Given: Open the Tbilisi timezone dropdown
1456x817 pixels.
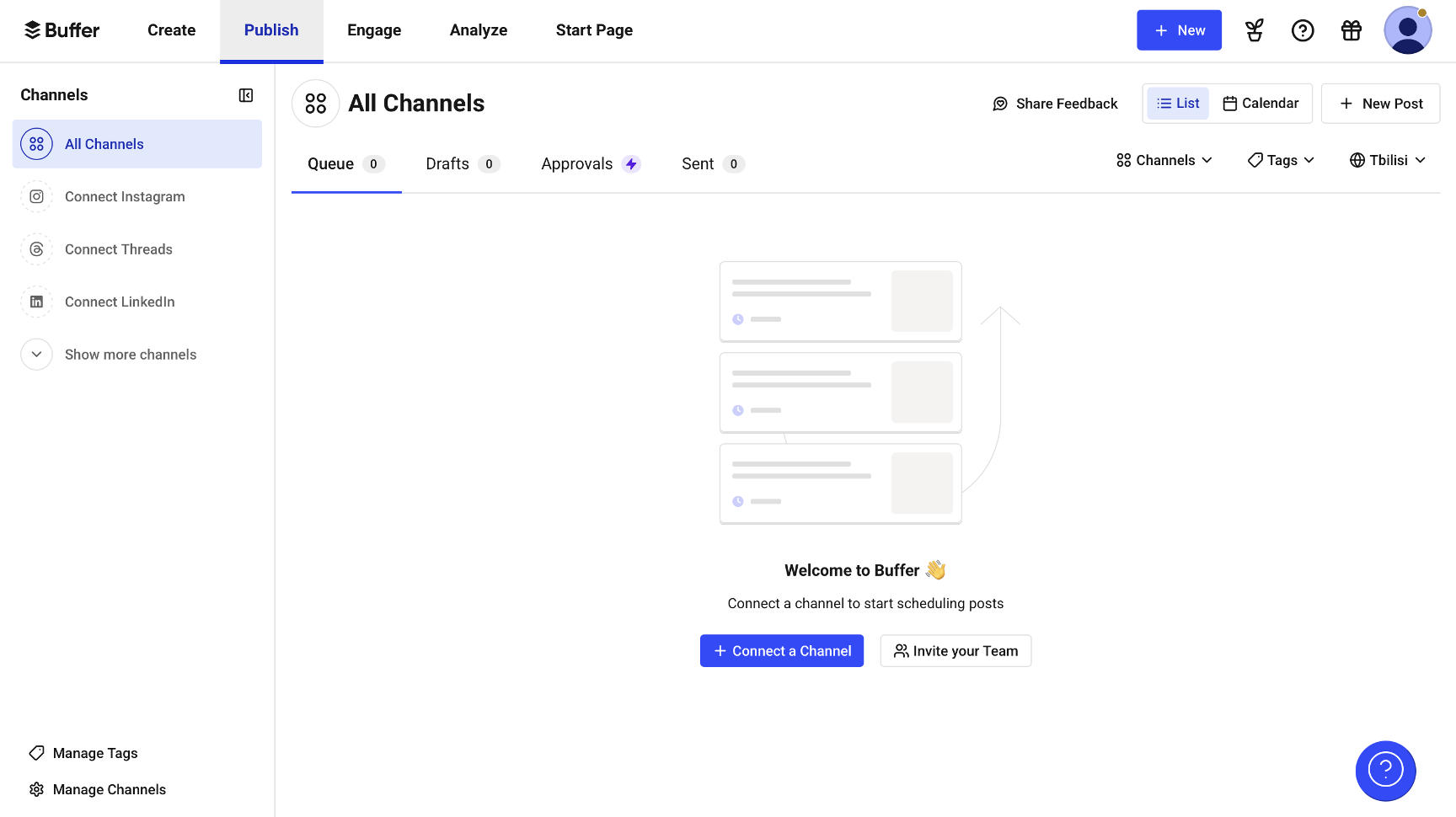Looking at the screenshot, I should tap(1386, 159).
